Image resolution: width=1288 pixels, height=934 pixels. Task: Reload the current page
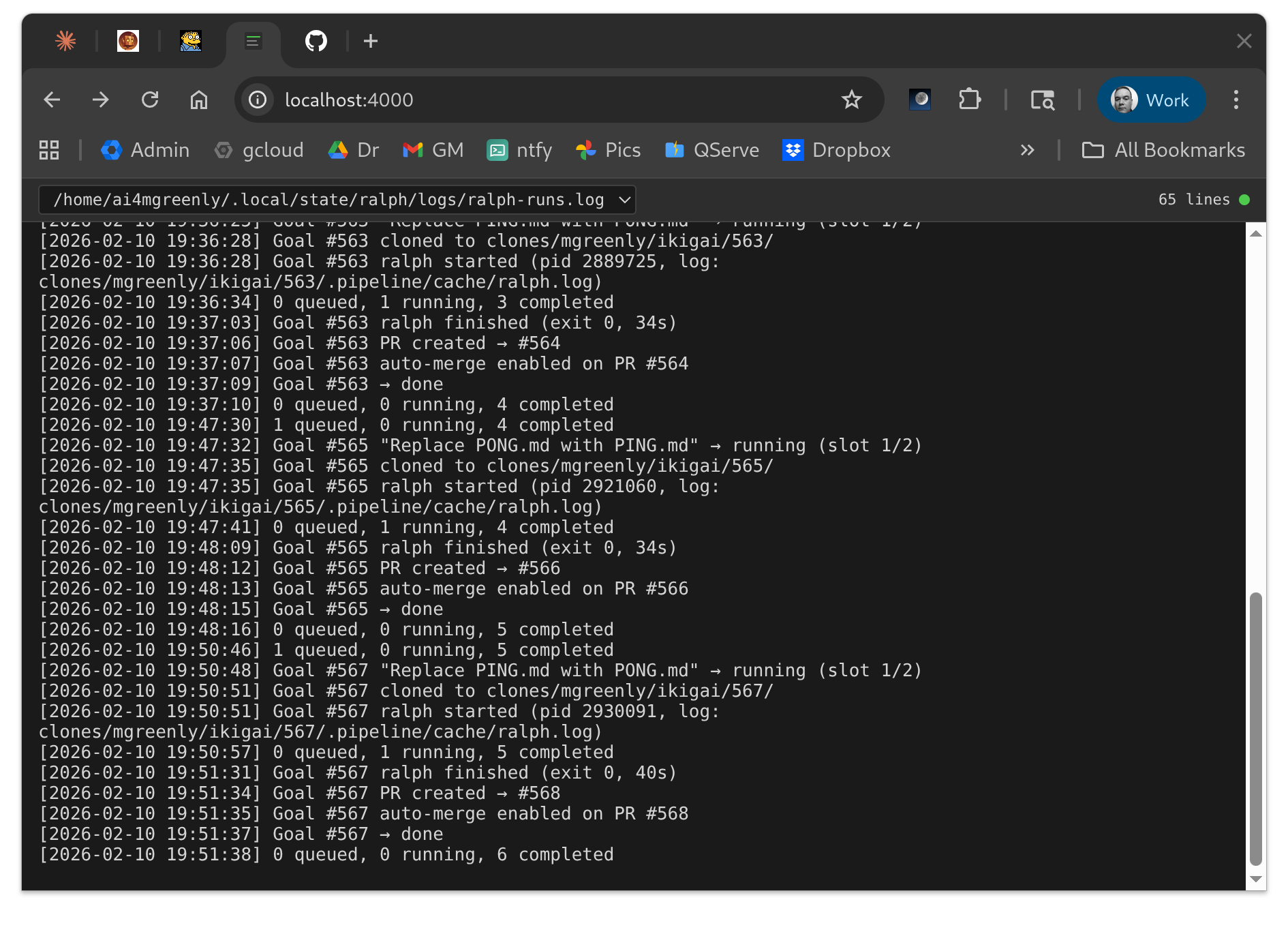[x=151, y=100]
